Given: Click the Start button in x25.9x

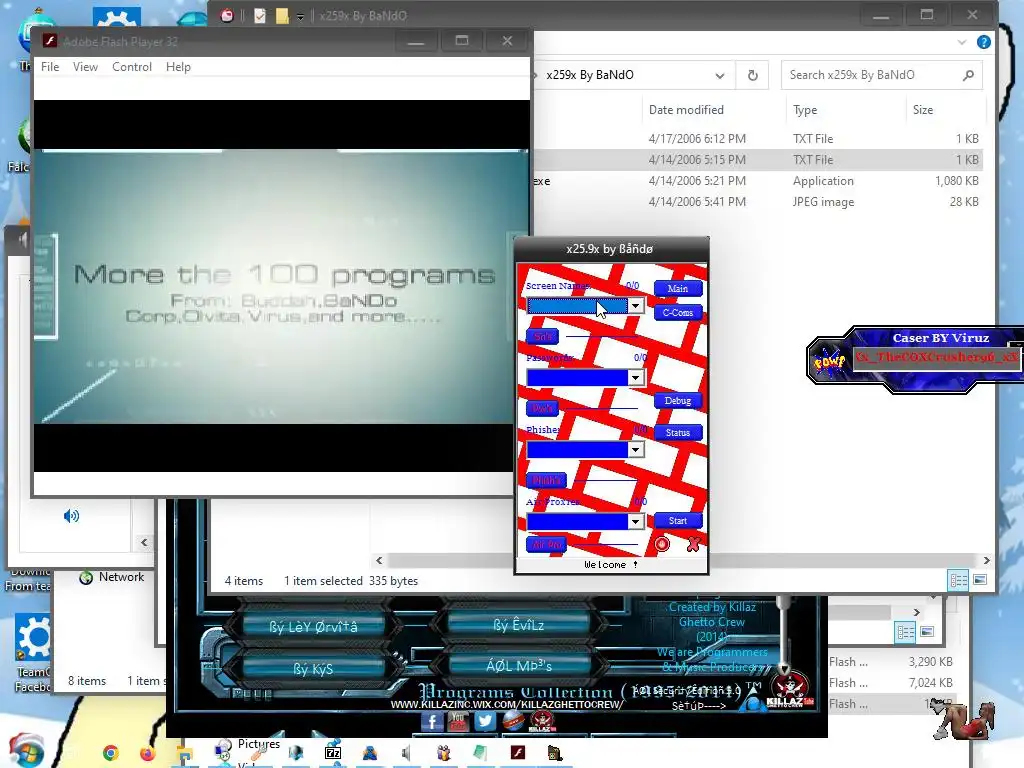Looking at the screenshot, I should pos(677,520).
